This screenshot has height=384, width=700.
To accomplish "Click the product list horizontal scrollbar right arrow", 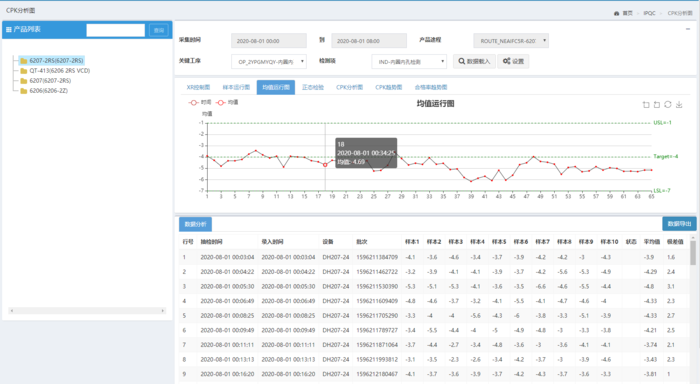I will pyautogui.click(x=163, y=310).
